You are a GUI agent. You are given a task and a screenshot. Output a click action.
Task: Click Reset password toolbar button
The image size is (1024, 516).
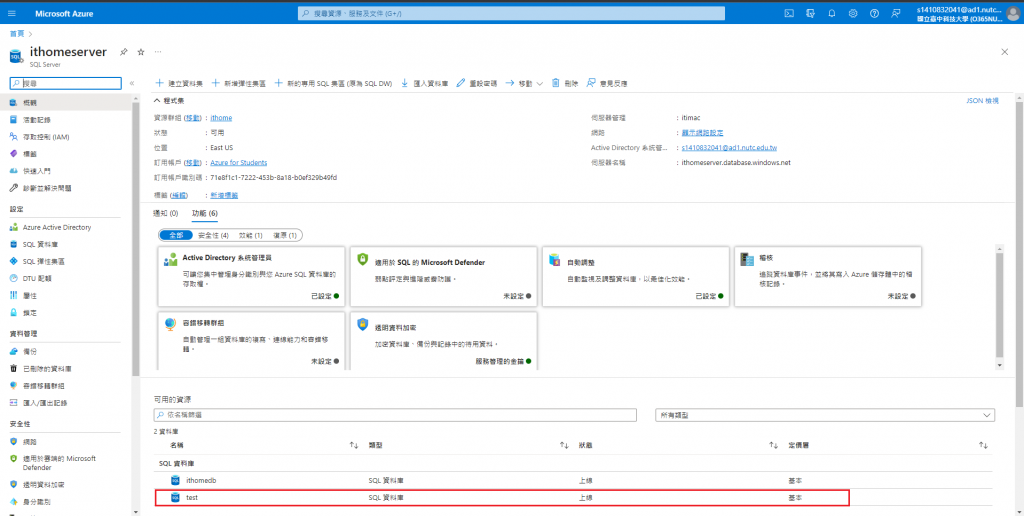click(476, 84)
